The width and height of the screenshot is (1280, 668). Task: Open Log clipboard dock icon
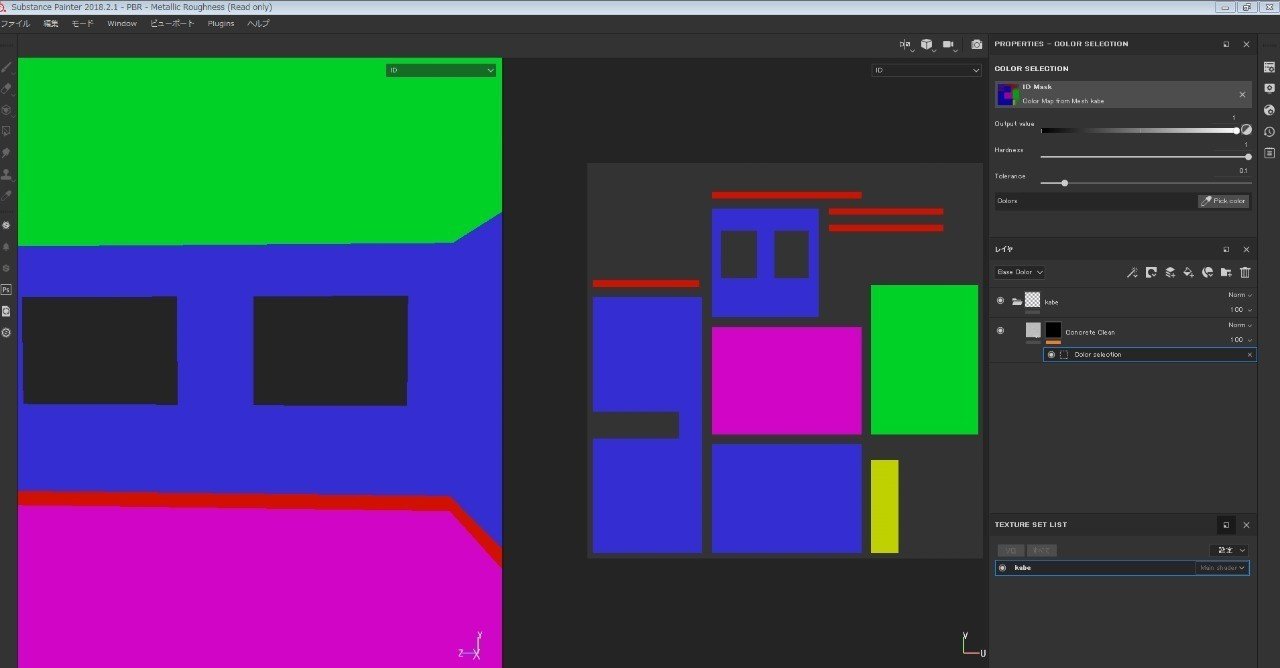1269,153
